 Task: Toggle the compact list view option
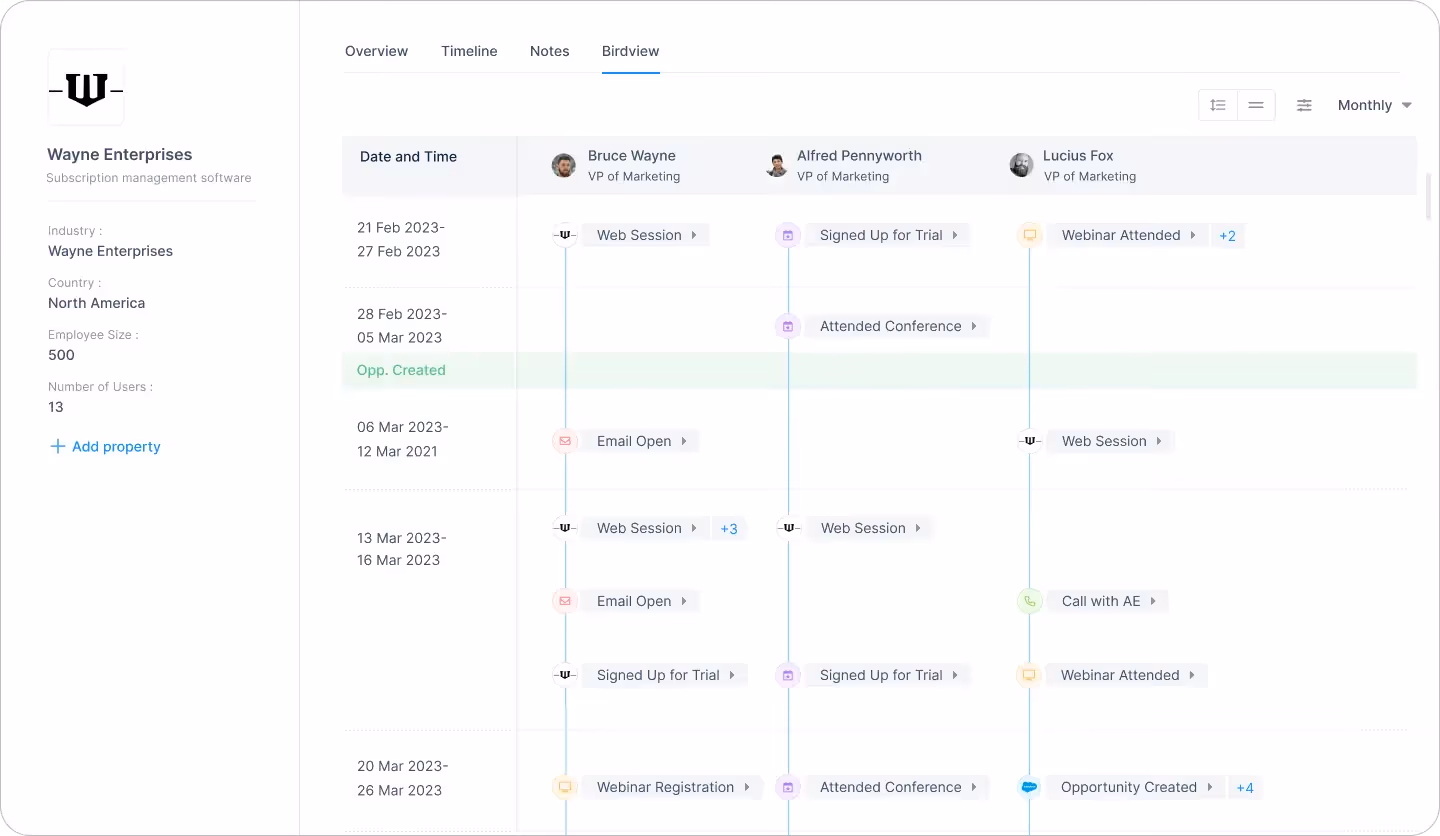(1255, 104)
